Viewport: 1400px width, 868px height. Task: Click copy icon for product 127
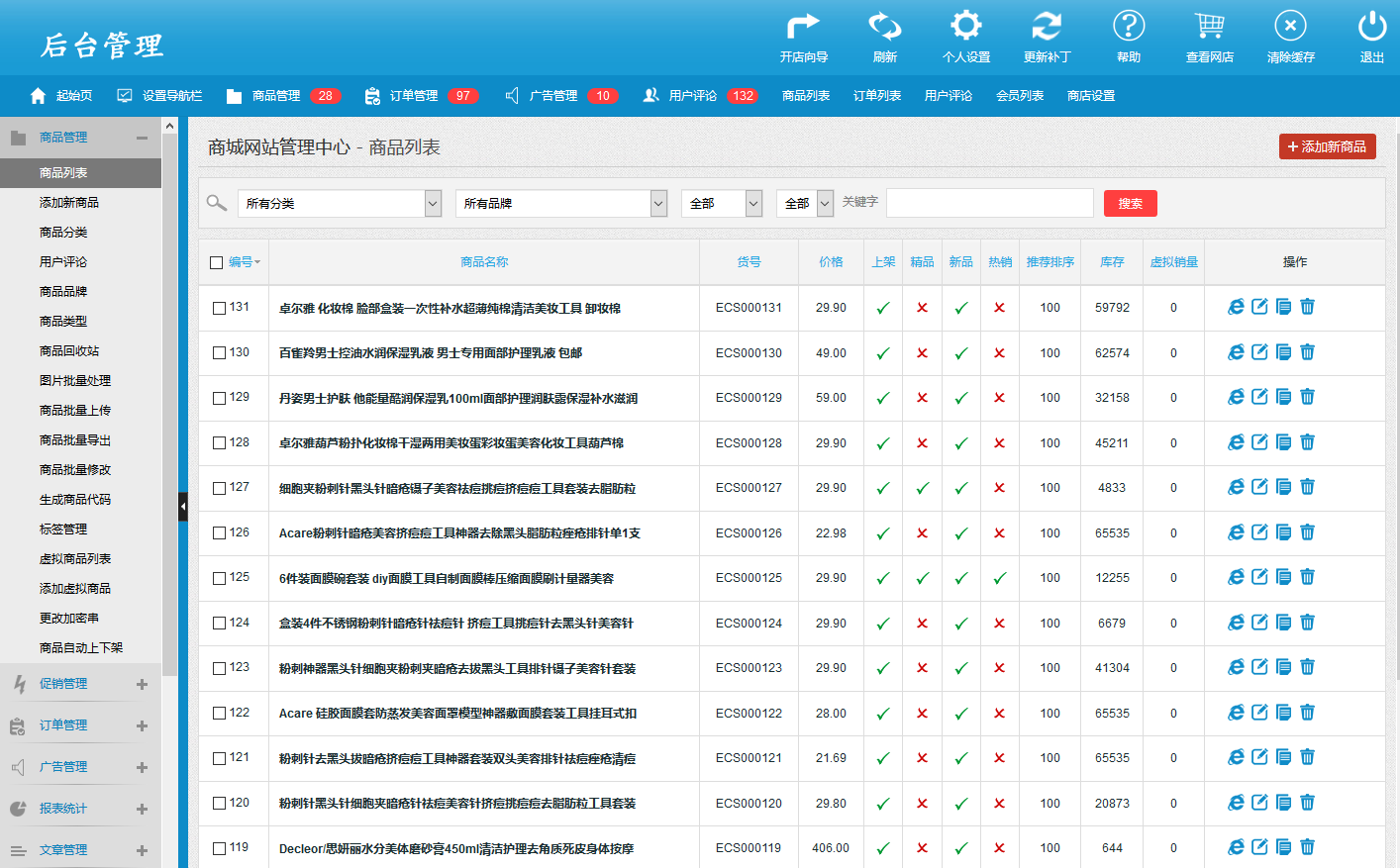click(1283, 487)
